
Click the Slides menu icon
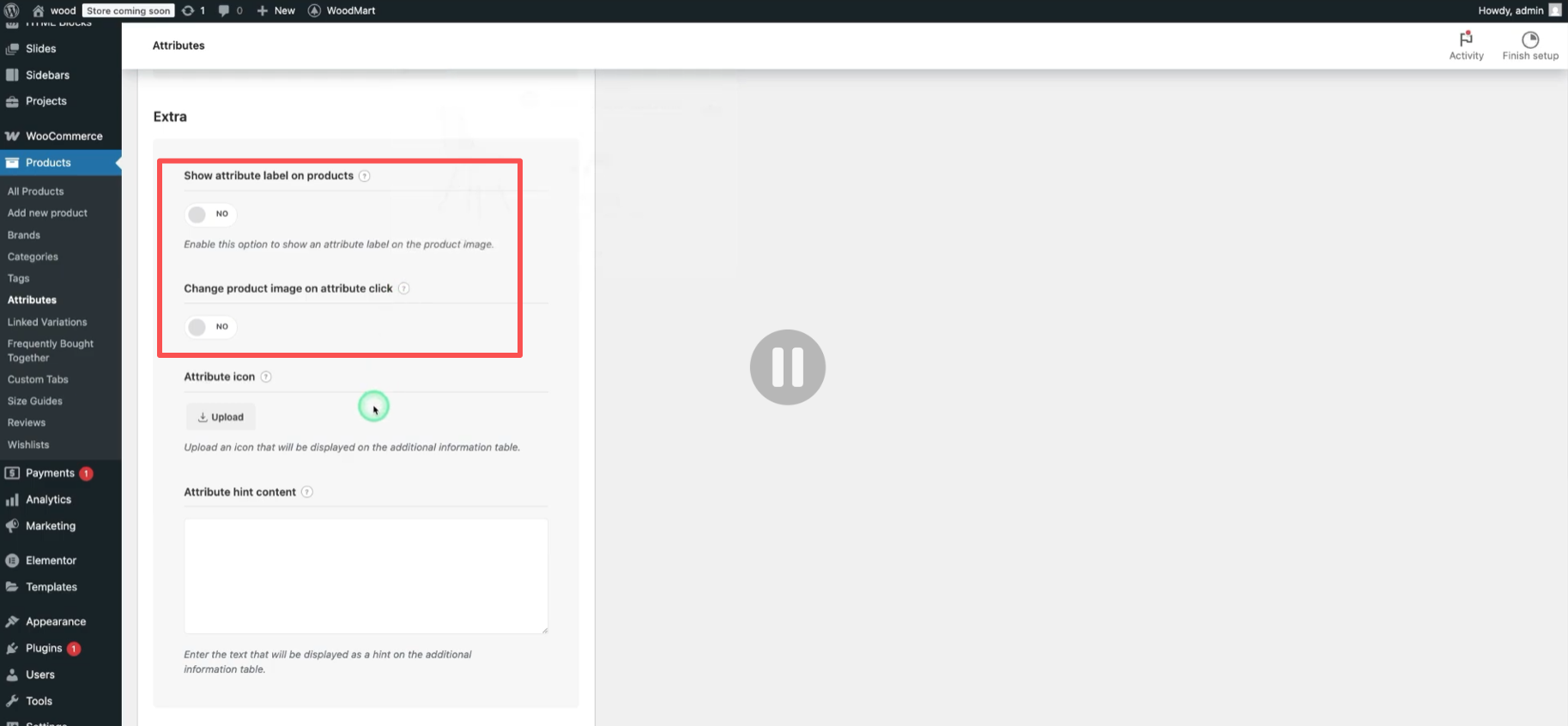(x=12, y=49)
